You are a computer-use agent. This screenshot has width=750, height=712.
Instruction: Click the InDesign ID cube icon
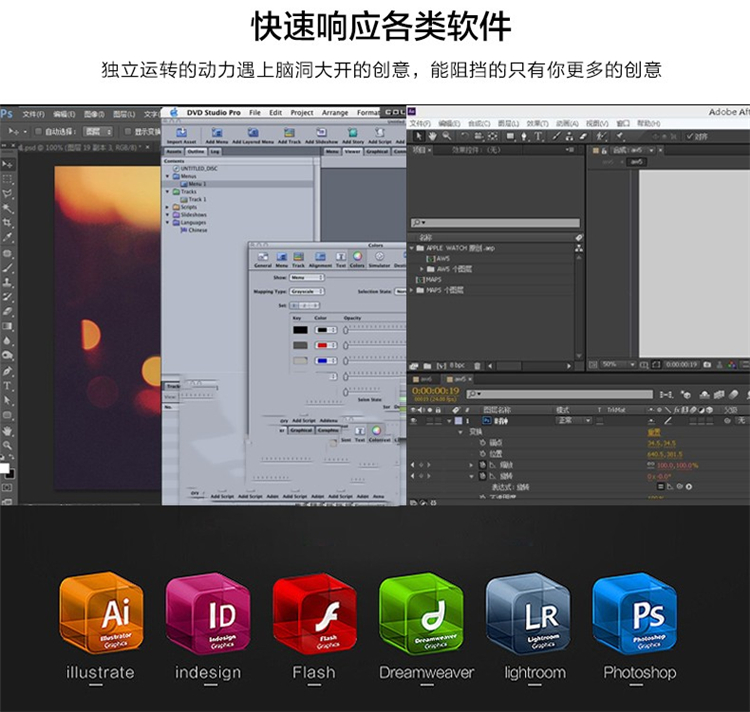click(x=208, y=613)
